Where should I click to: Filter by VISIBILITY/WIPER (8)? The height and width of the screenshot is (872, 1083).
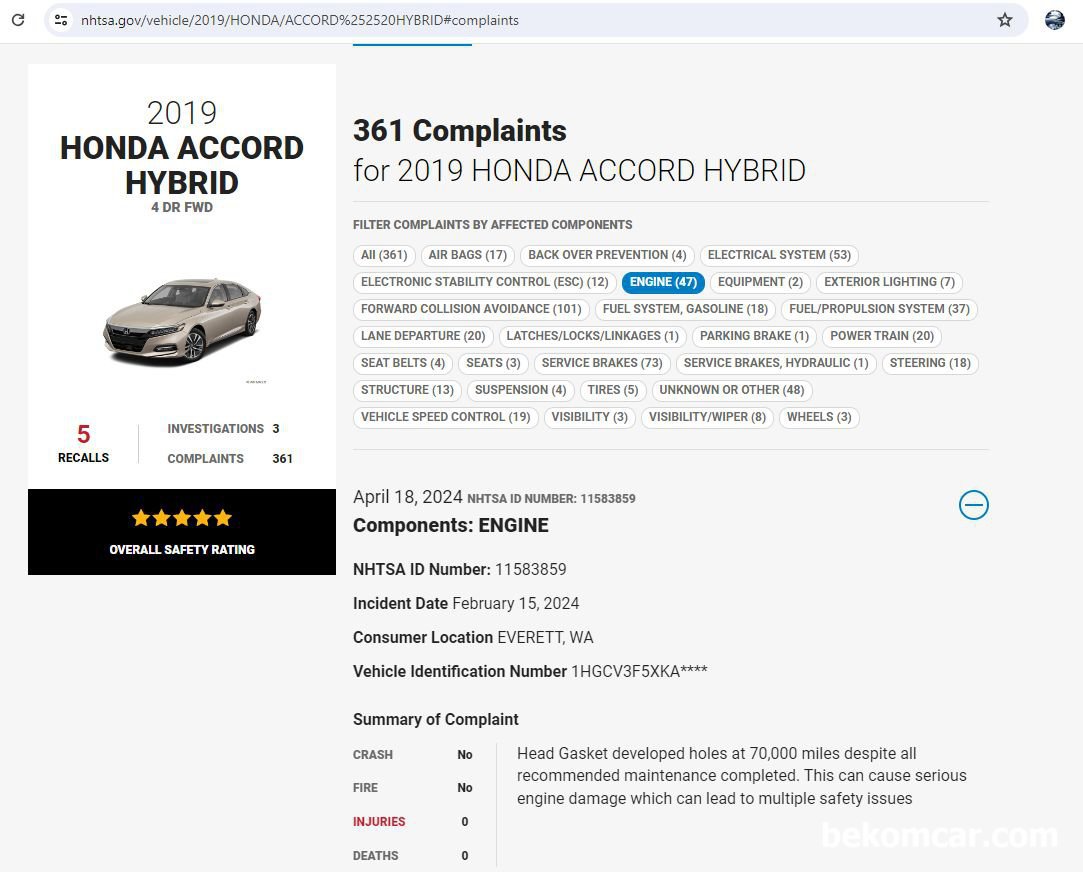[x=707, y=417]
